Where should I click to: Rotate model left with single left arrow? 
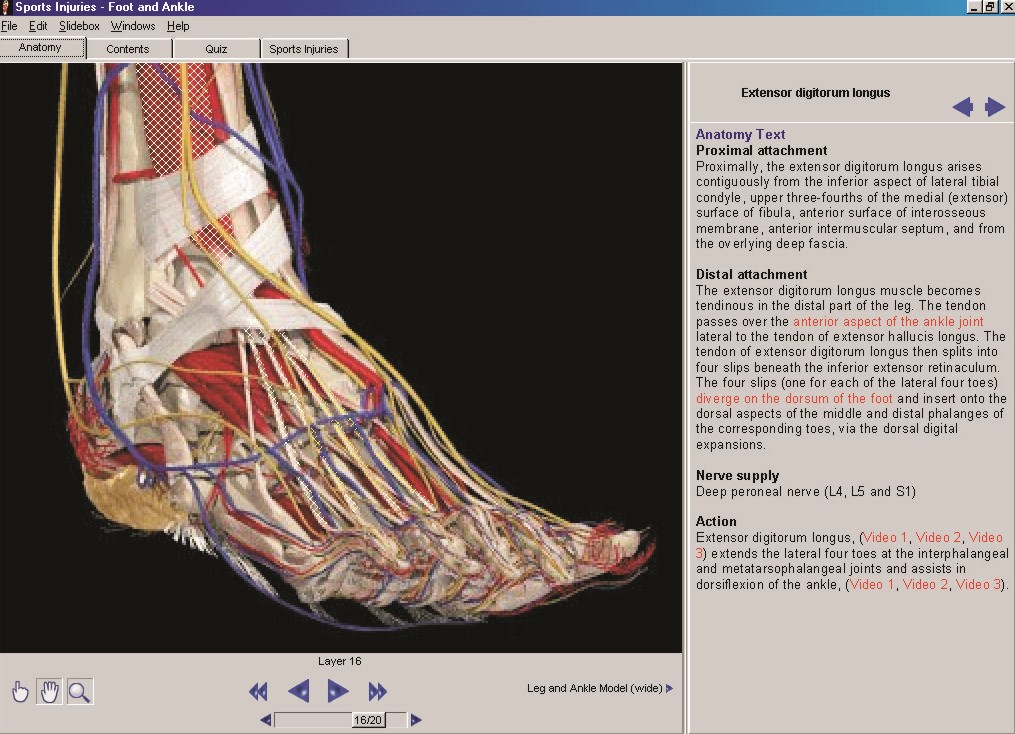click(x=298, y=691)
